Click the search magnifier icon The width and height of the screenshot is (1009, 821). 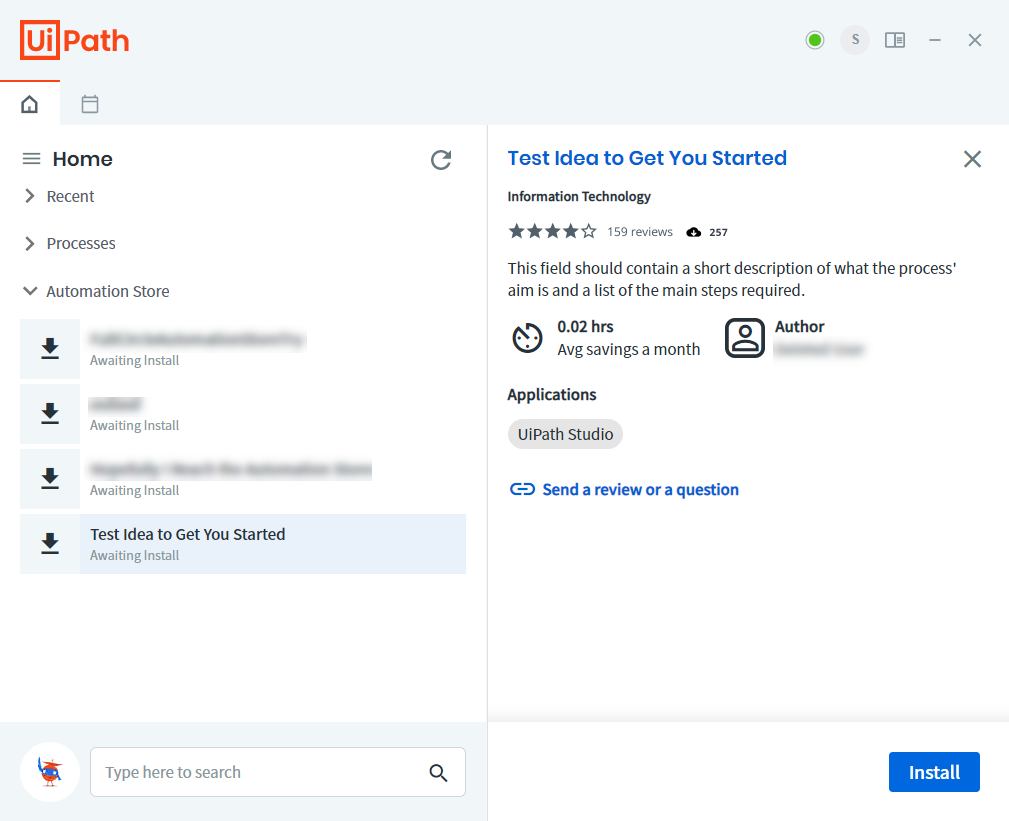438,772
